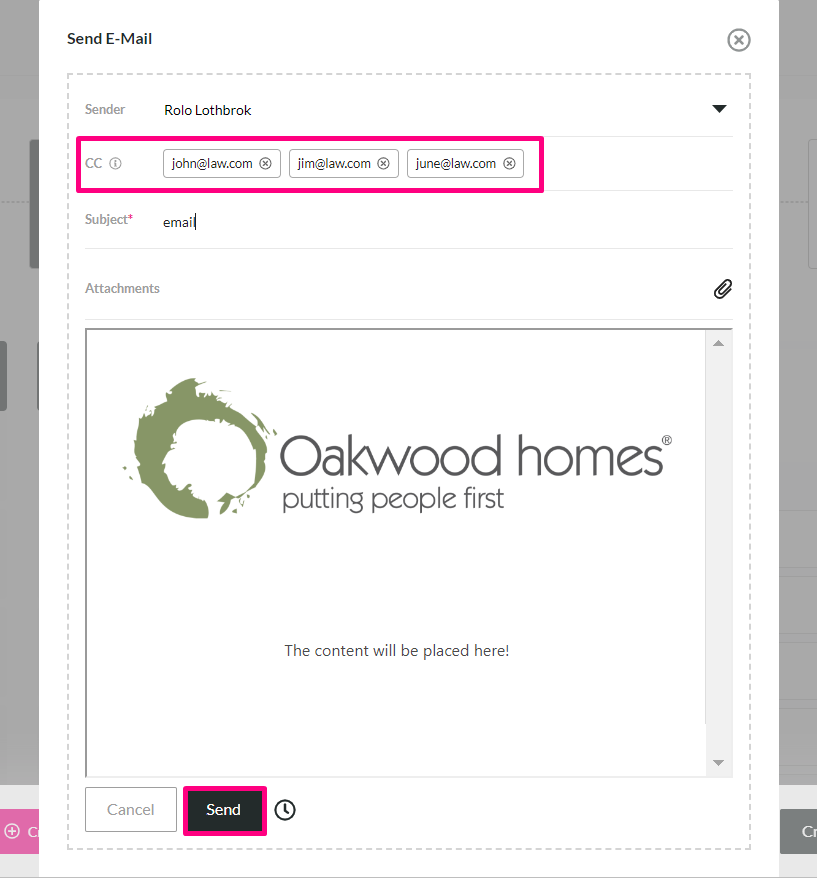Click the Oakwood homes logo image
The width and height of the screenshot is (817, 878).
397,448
